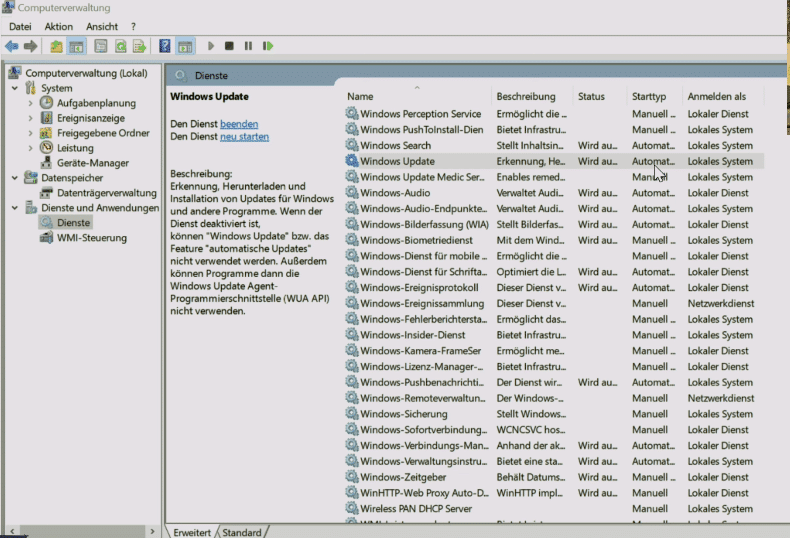Image resolution: width=790 pixels, height=538 pixels.
Task: Switch to the Erweitert tab
Action: (192, 532)
